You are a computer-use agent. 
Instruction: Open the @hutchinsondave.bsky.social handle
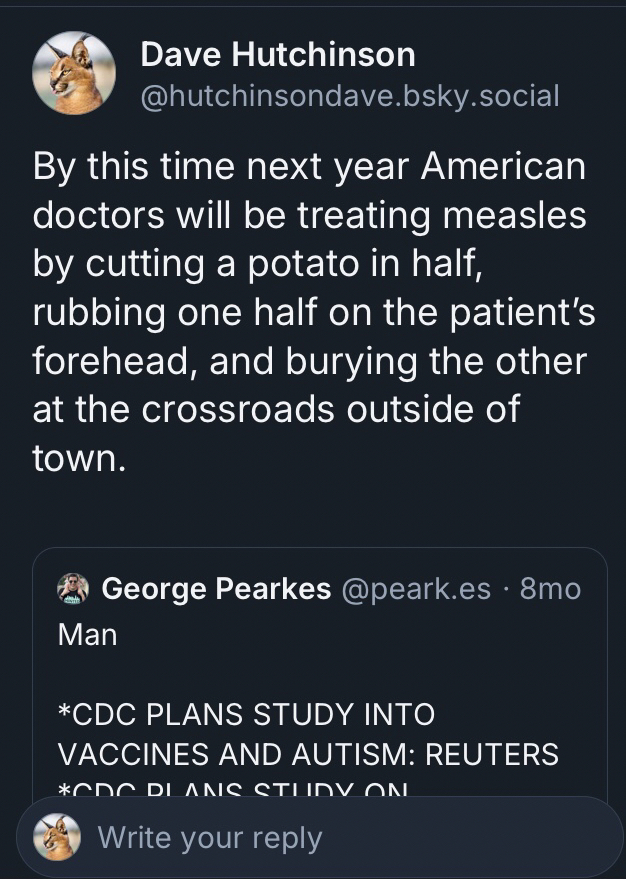(349, 95)
